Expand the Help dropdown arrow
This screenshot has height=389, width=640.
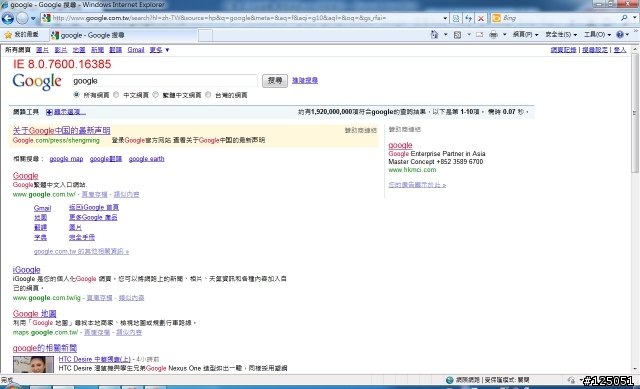point(627,35)
